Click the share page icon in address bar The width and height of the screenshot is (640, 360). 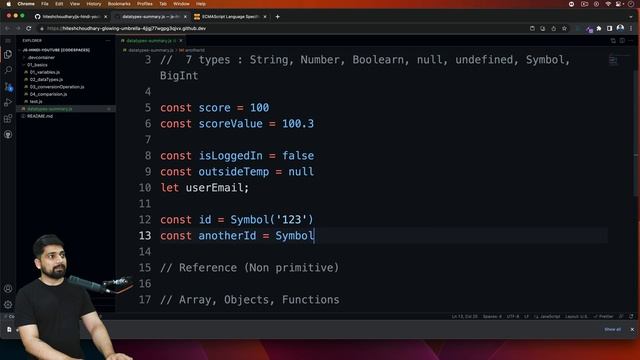(x=553, y=28)
